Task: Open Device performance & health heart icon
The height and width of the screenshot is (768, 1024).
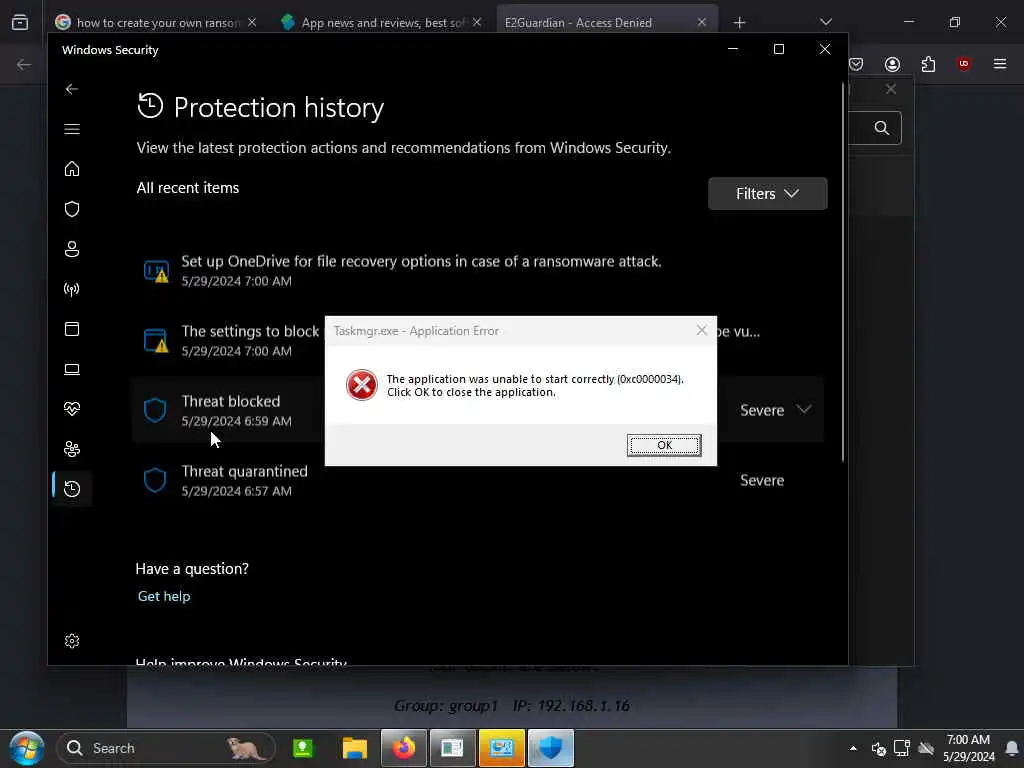Action: [72, 409]
